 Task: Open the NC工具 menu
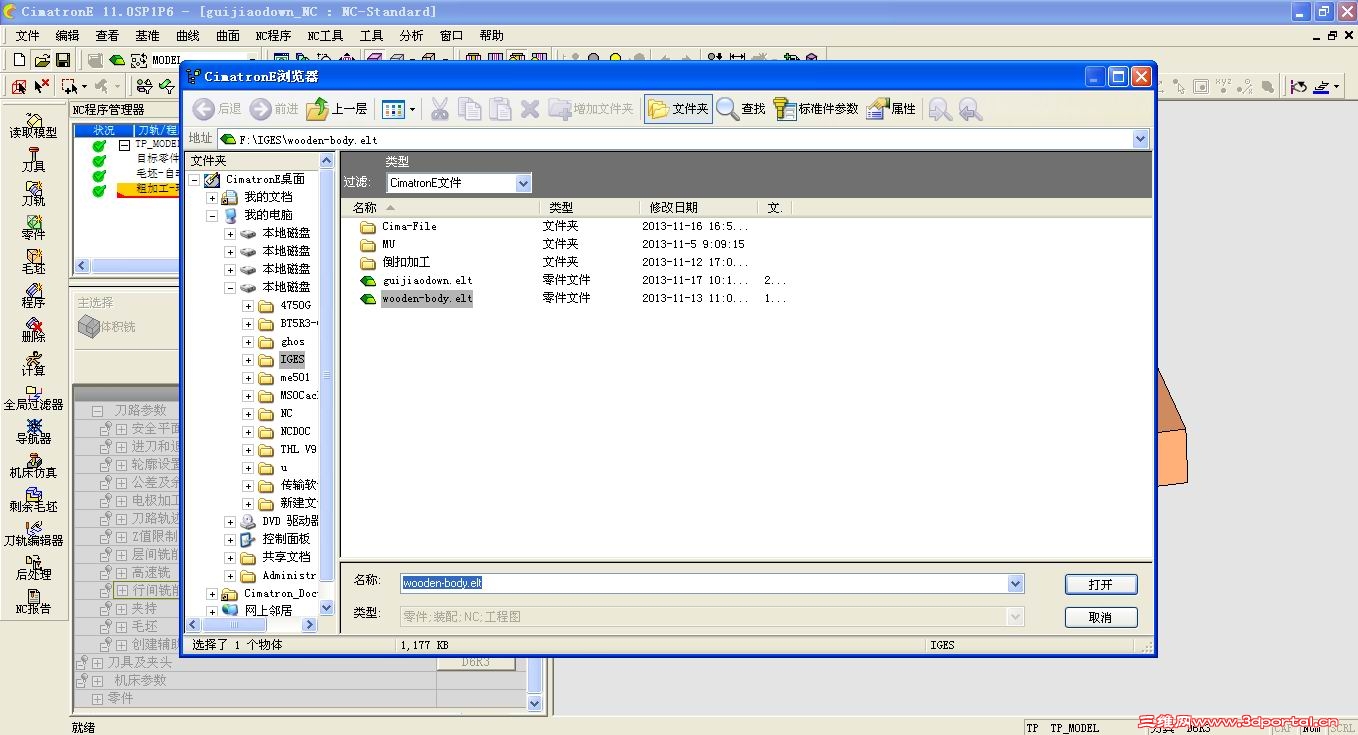coord(325,36)
